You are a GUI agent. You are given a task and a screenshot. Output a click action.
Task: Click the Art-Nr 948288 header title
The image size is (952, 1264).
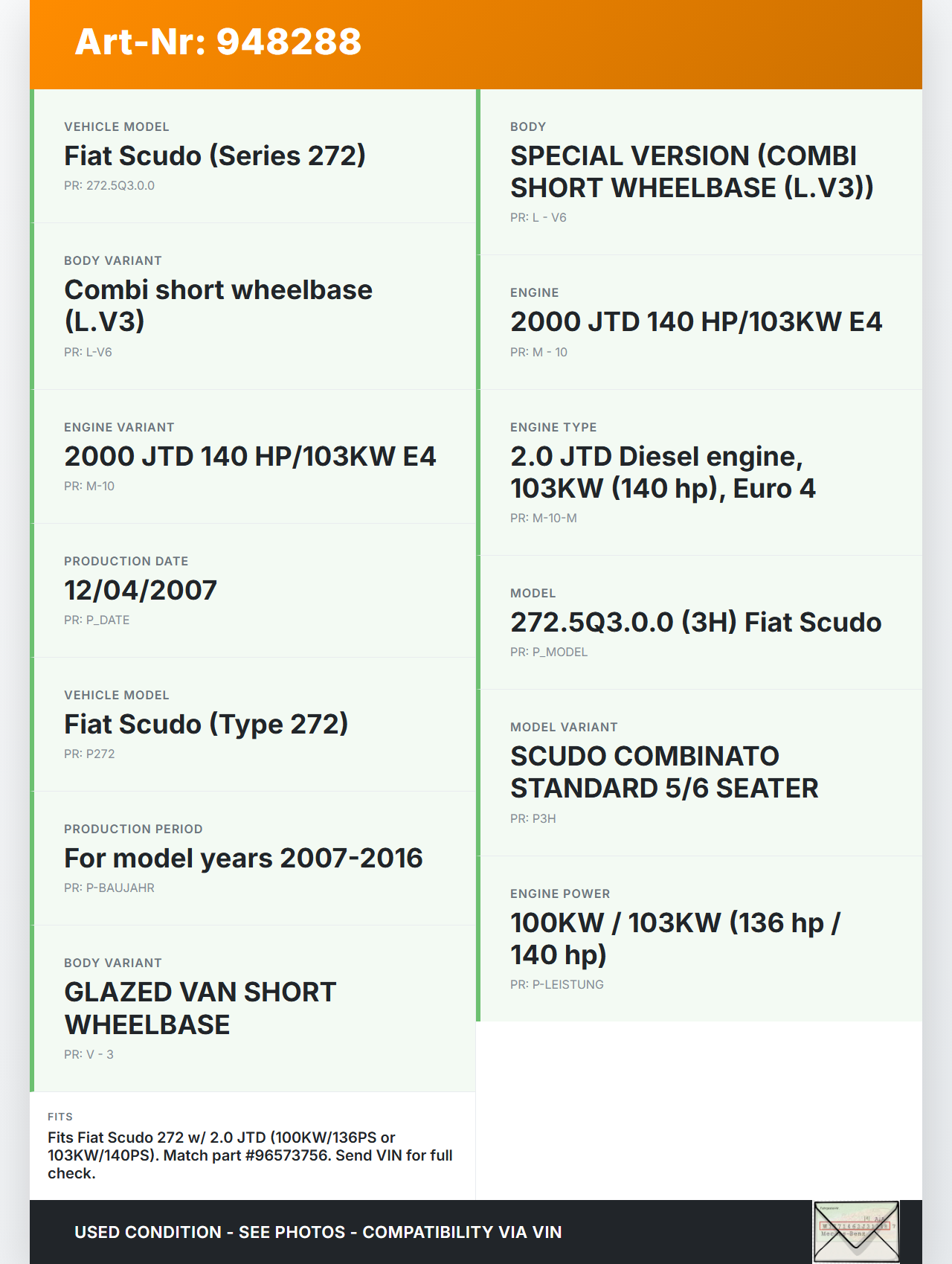tap(218, 42)
